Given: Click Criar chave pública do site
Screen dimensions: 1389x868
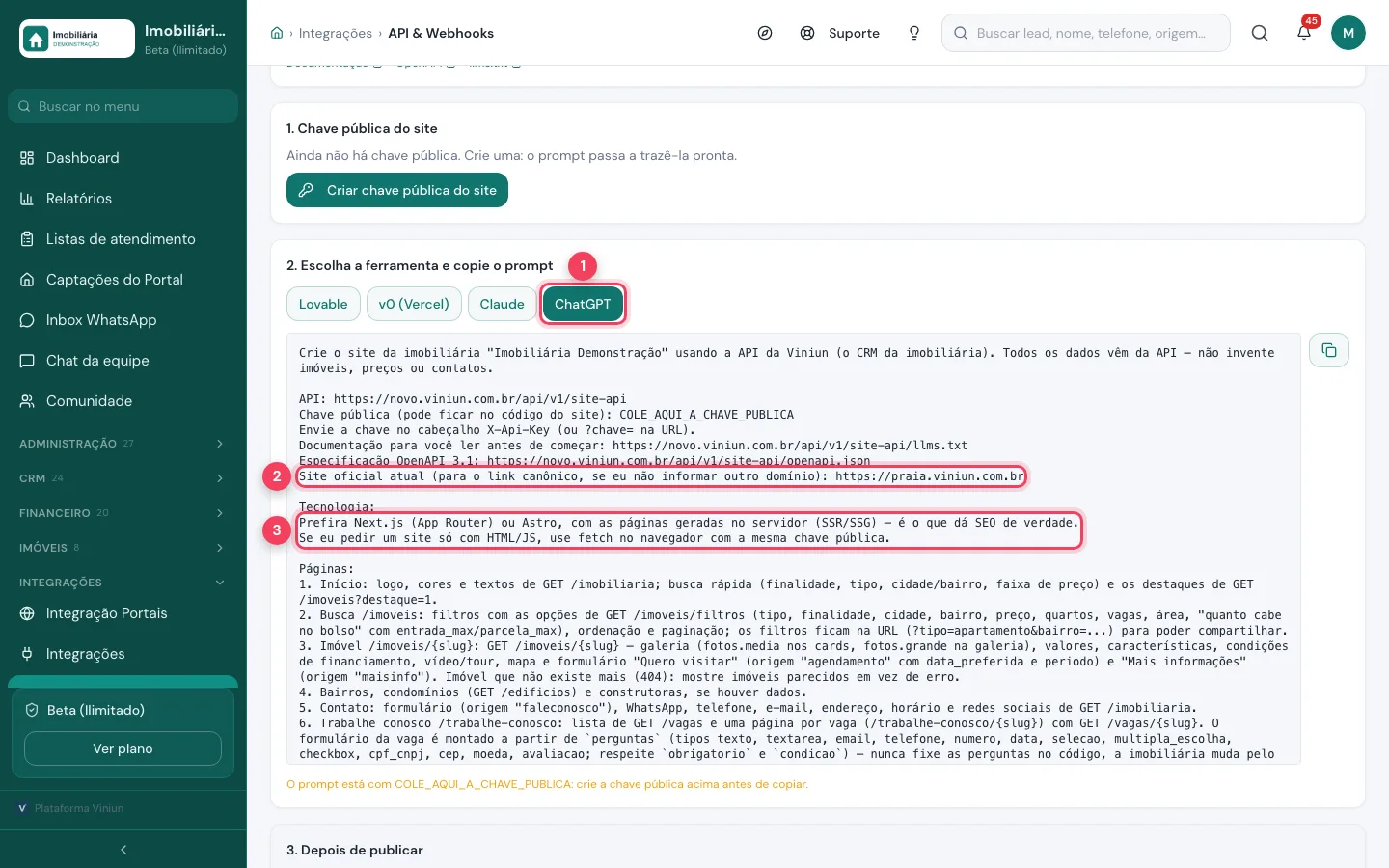Looking at the screenshot, I should (x=397, y=190).
